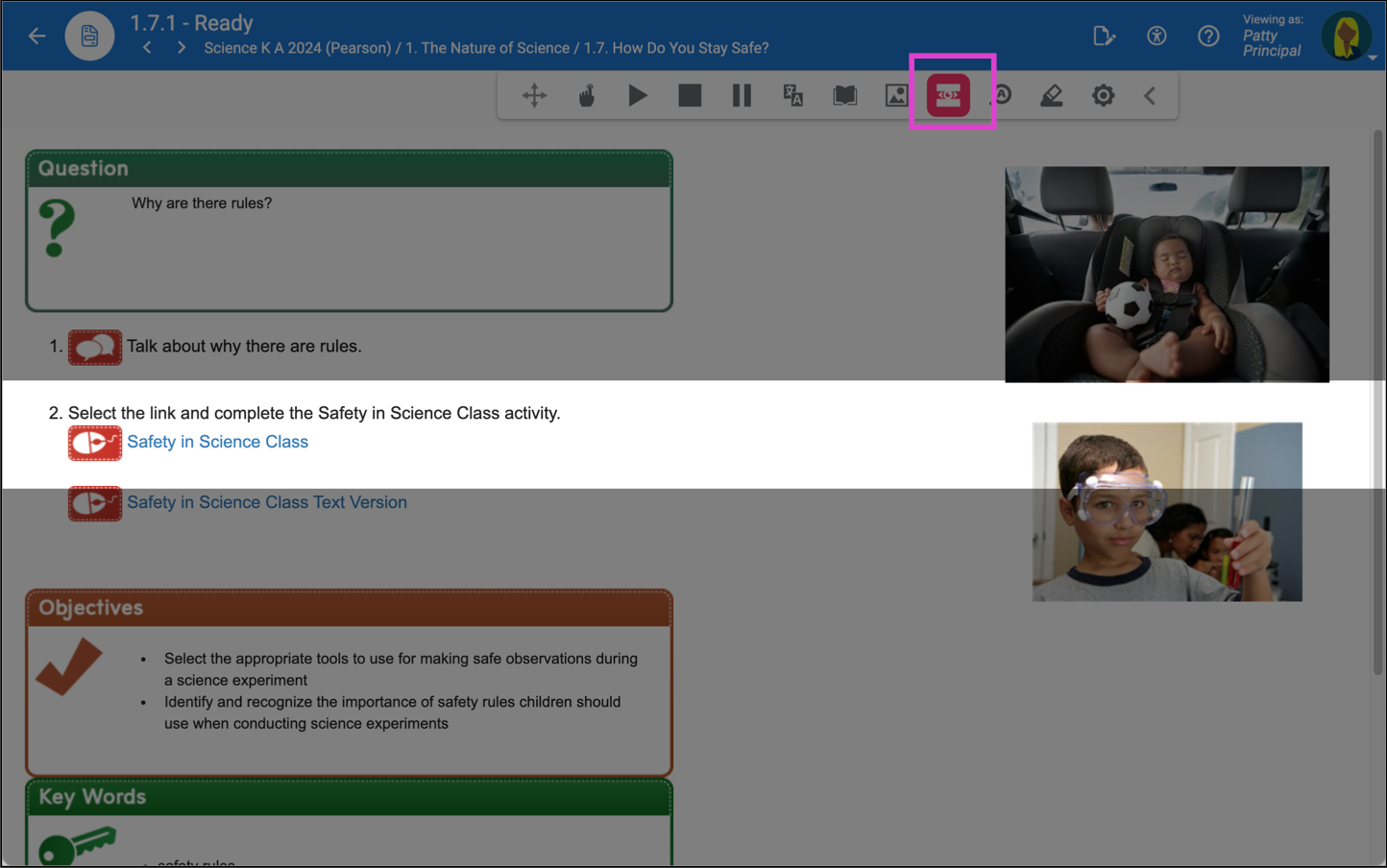The image size is (1387, 868).
Task: Open accessibility options icon in header
Action: (x=1156, y=36)
